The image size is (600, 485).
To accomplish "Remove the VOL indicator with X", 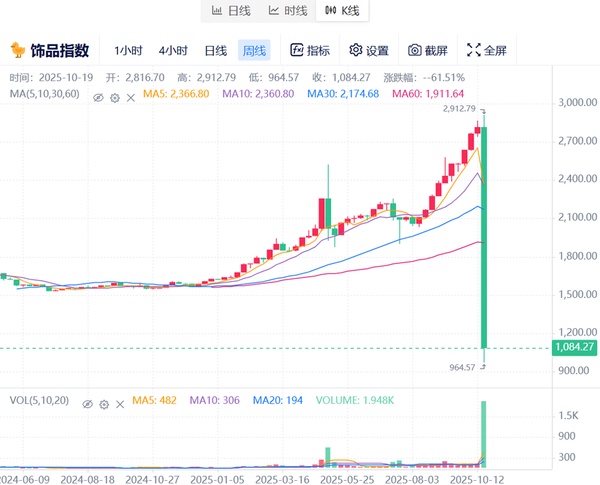I will click(x=119, y=403).
